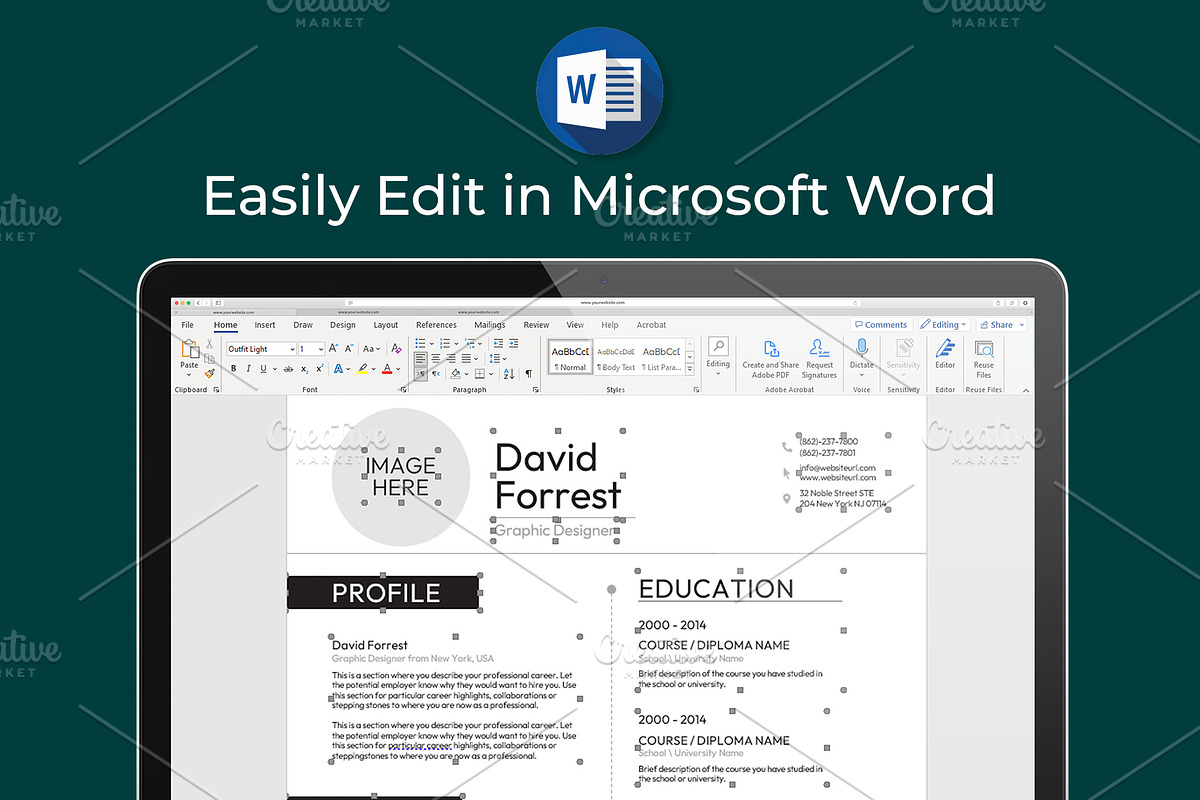This screenshot has height=800, width=1200.
Task: Click the Decrease Indent icon
Action: 498,343
